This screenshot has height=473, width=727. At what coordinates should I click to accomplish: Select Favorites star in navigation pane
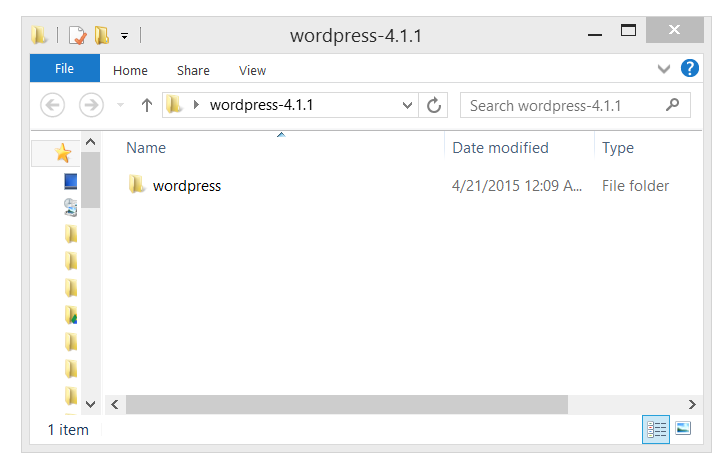click(x=63, y=153)
